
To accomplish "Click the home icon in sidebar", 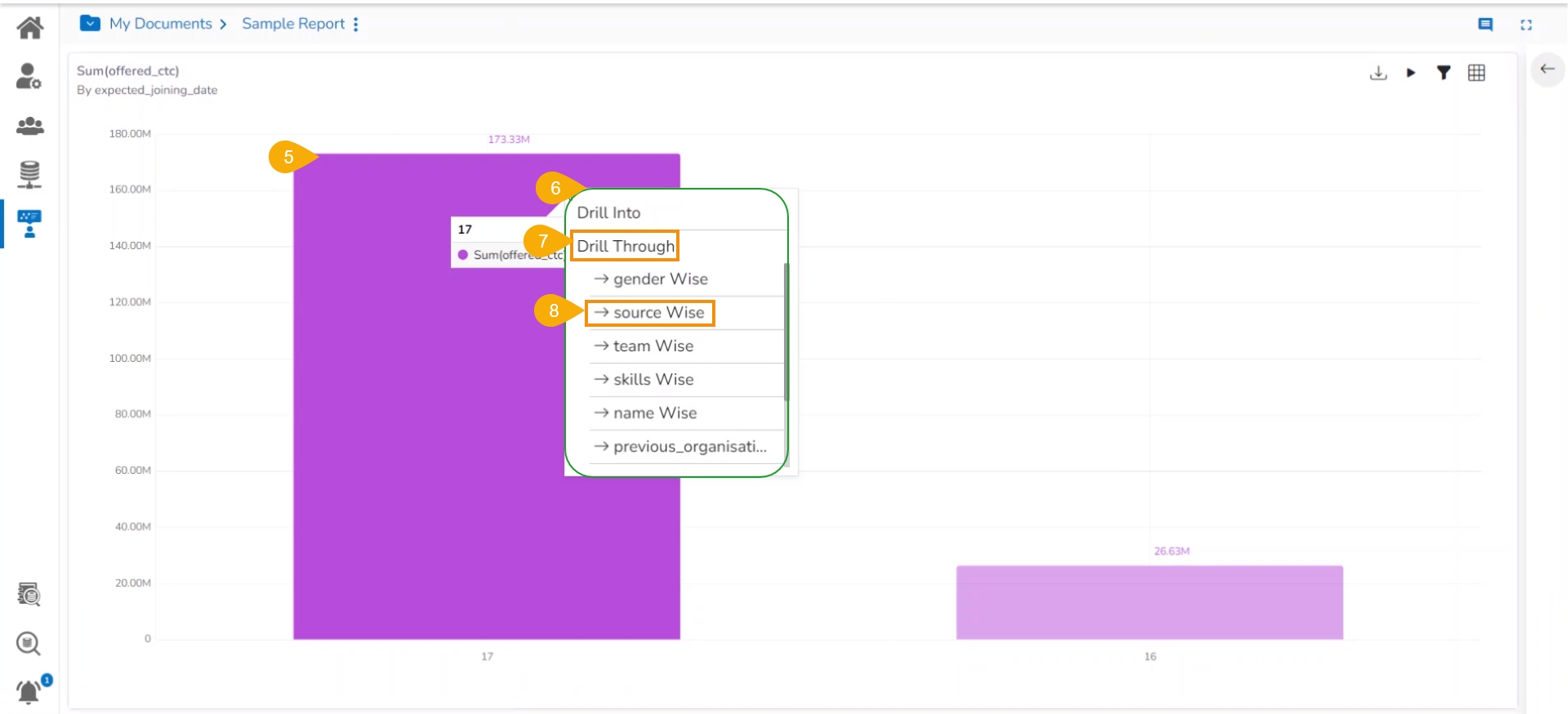I will [x=30, y=28].
